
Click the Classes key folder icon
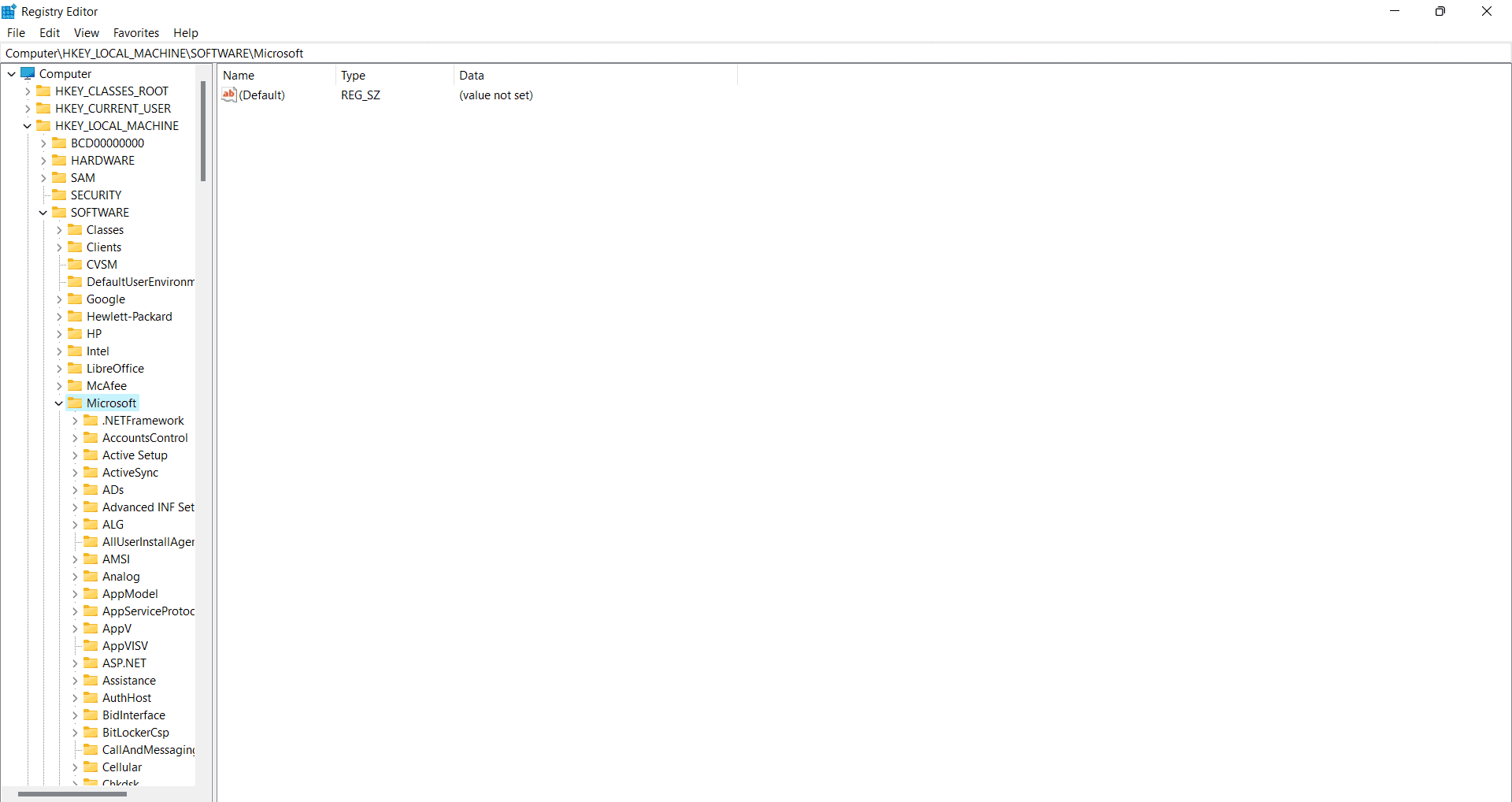(75, 229)
